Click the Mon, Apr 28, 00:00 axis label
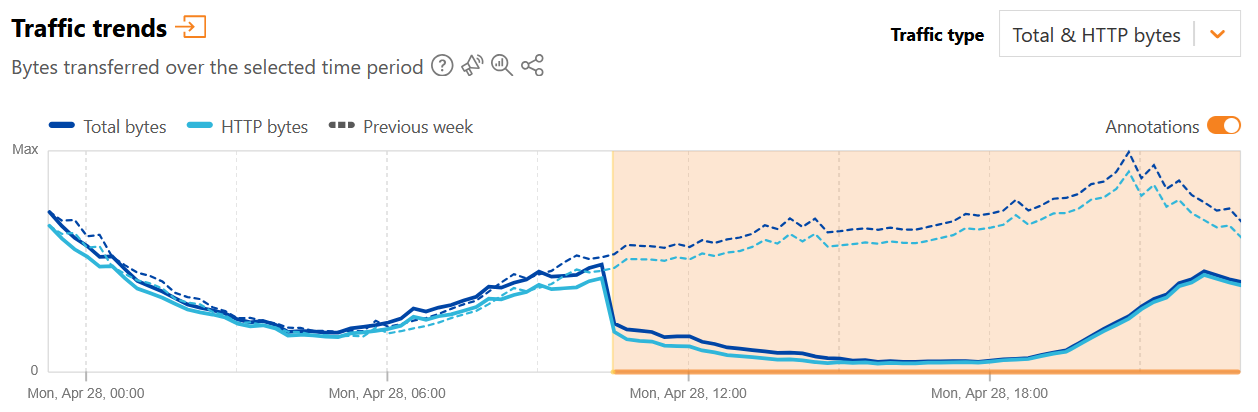The image size is (1258, 412). [x=86, y=393]
